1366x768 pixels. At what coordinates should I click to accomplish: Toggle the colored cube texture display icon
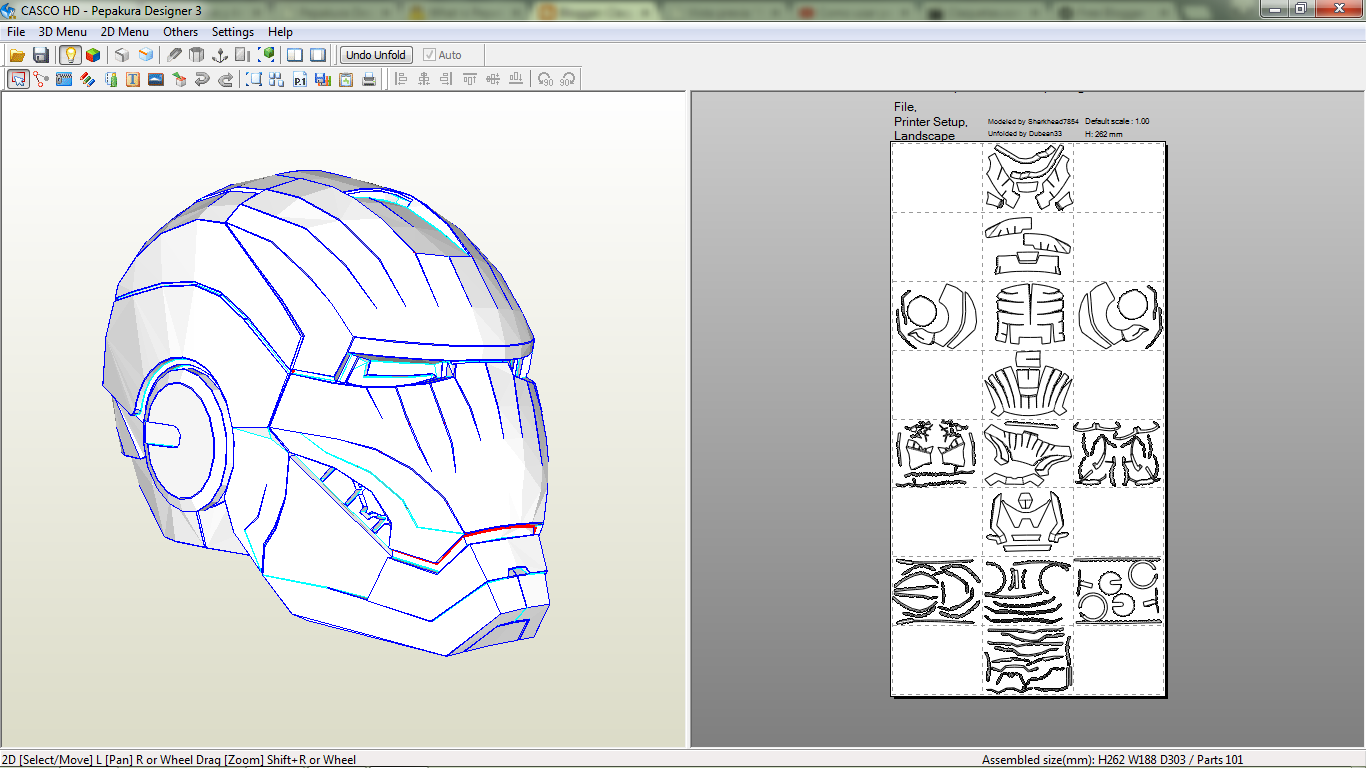[x=93, y=55]
